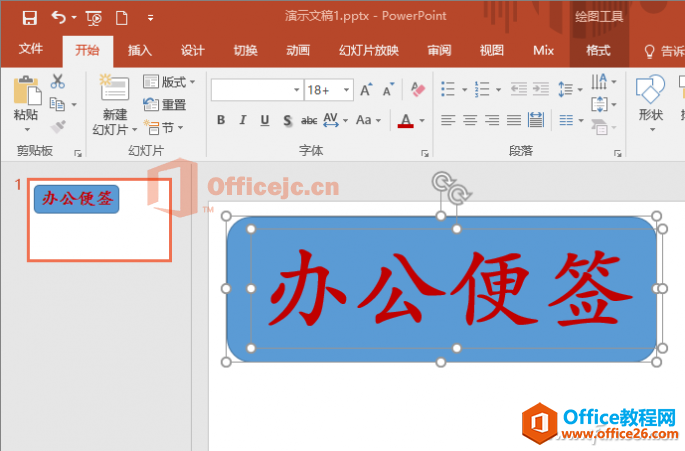Open the Customize Quick Access Toolbar arrow

pos(150,18)
